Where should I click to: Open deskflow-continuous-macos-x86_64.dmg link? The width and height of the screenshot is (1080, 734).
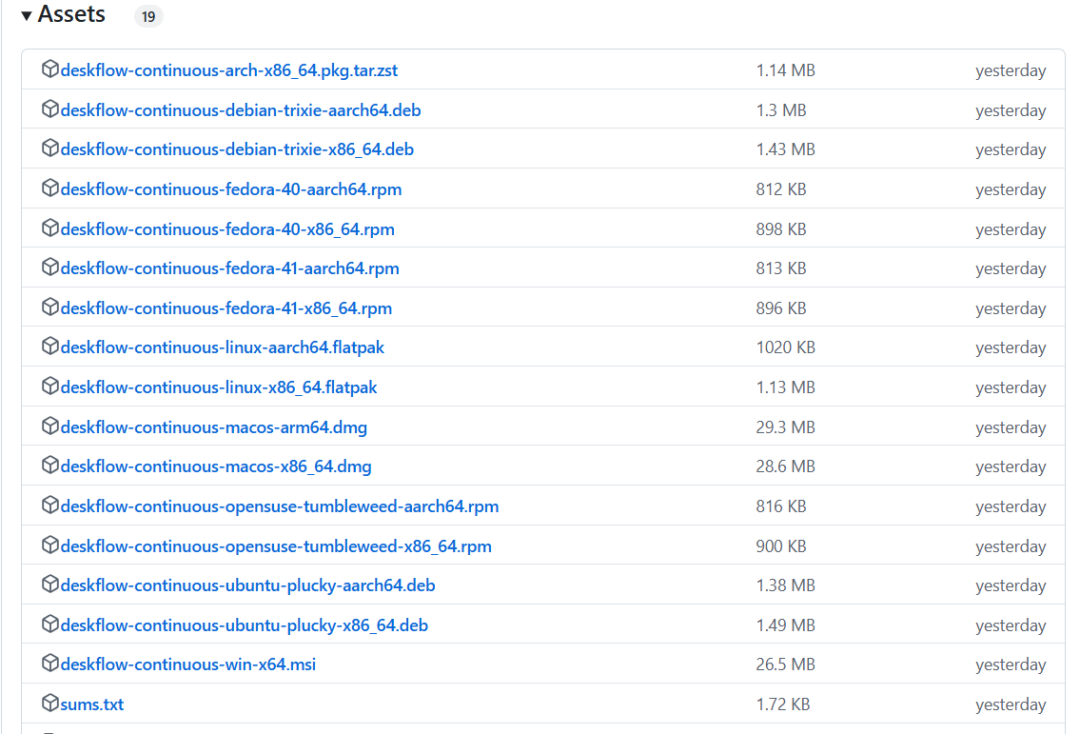[x=216, y=467]
